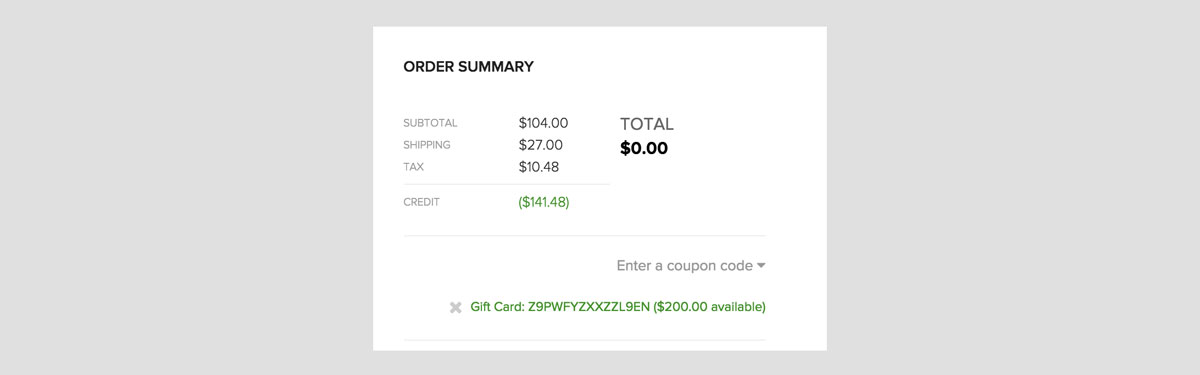Viewport: 1200px width, 375px height.
Task: Click the SHIPPING label
Action: click(427, 145)
